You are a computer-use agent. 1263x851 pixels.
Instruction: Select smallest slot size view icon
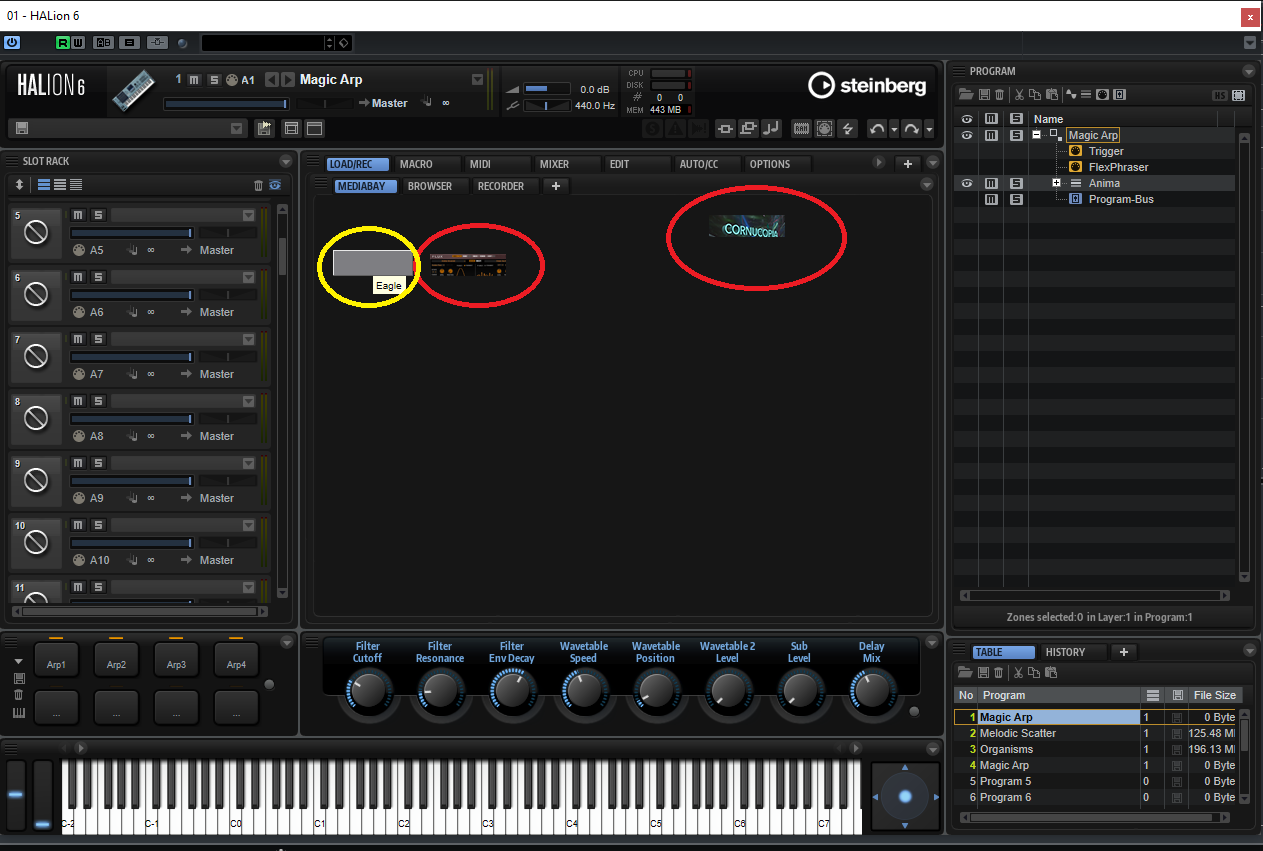coord(76,185)
